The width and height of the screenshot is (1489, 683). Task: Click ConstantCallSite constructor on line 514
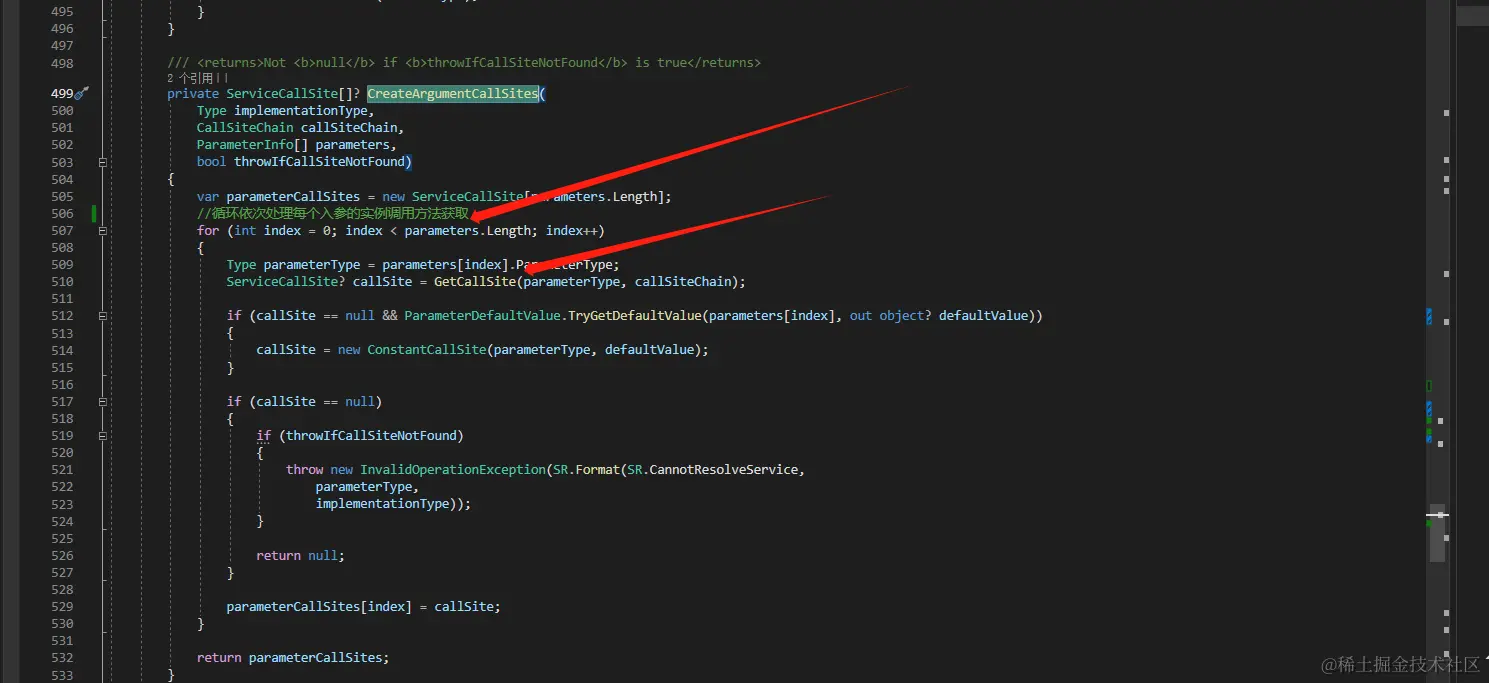[427, 350]
